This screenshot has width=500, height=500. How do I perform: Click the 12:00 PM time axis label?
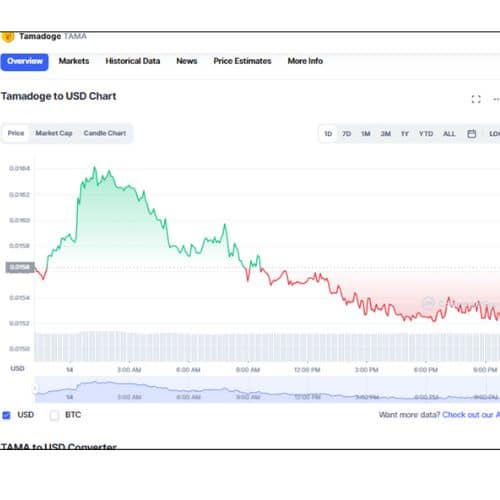(307, 370)
